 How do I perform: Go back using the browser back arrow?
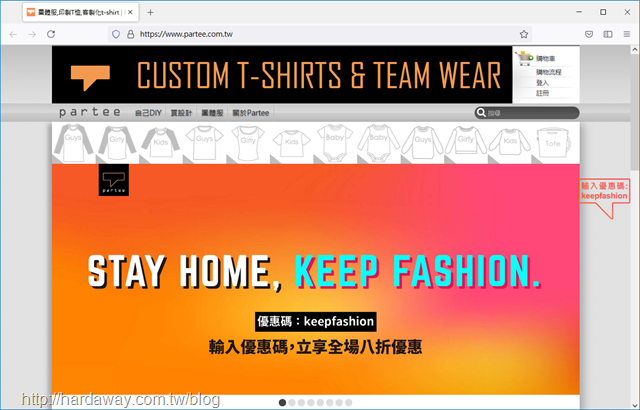pyautogui.click(x=13, y=34)
